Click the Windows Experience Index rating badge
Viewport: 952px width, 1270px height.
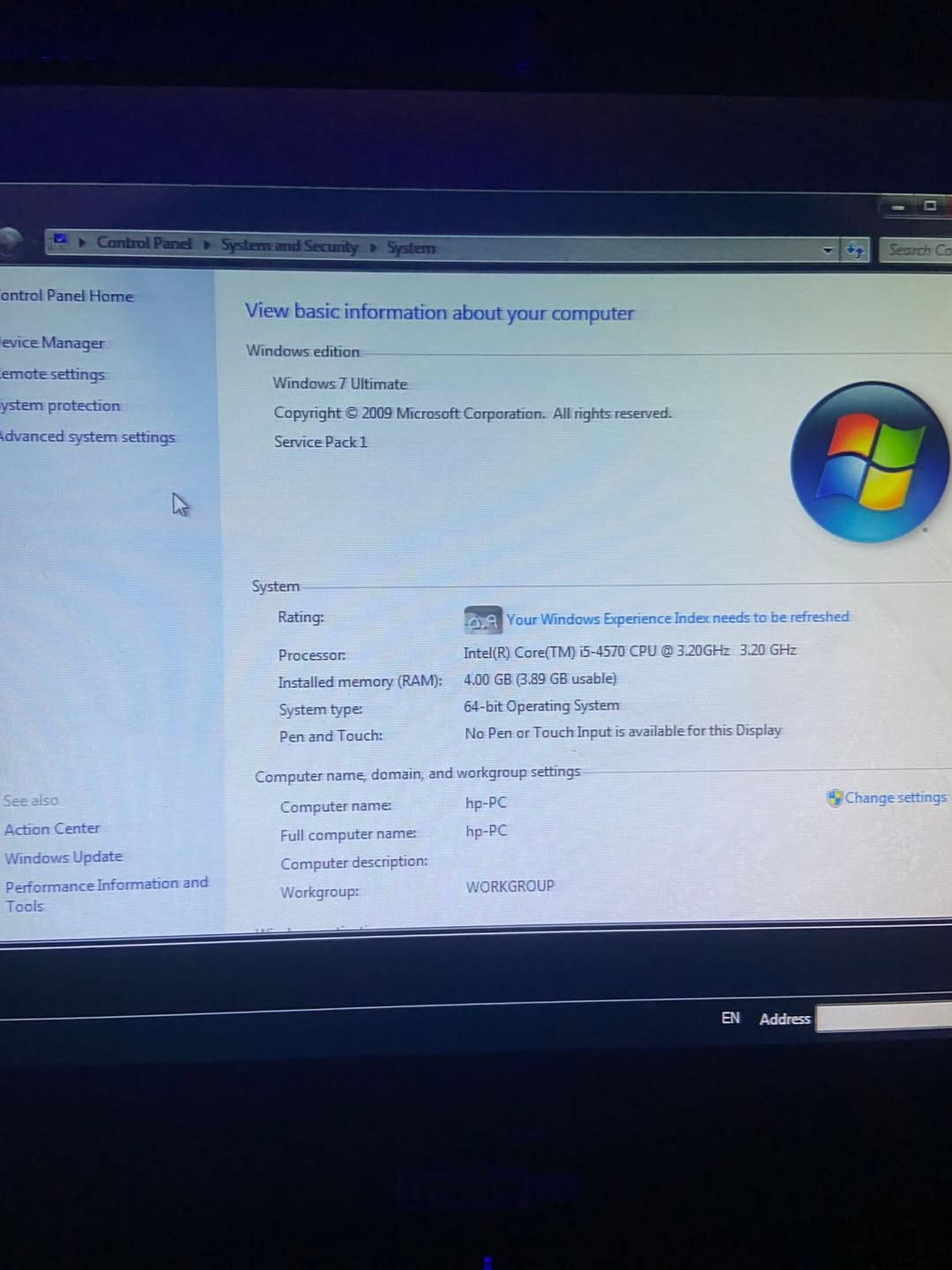pyautogui.click(x=482, y=621)
